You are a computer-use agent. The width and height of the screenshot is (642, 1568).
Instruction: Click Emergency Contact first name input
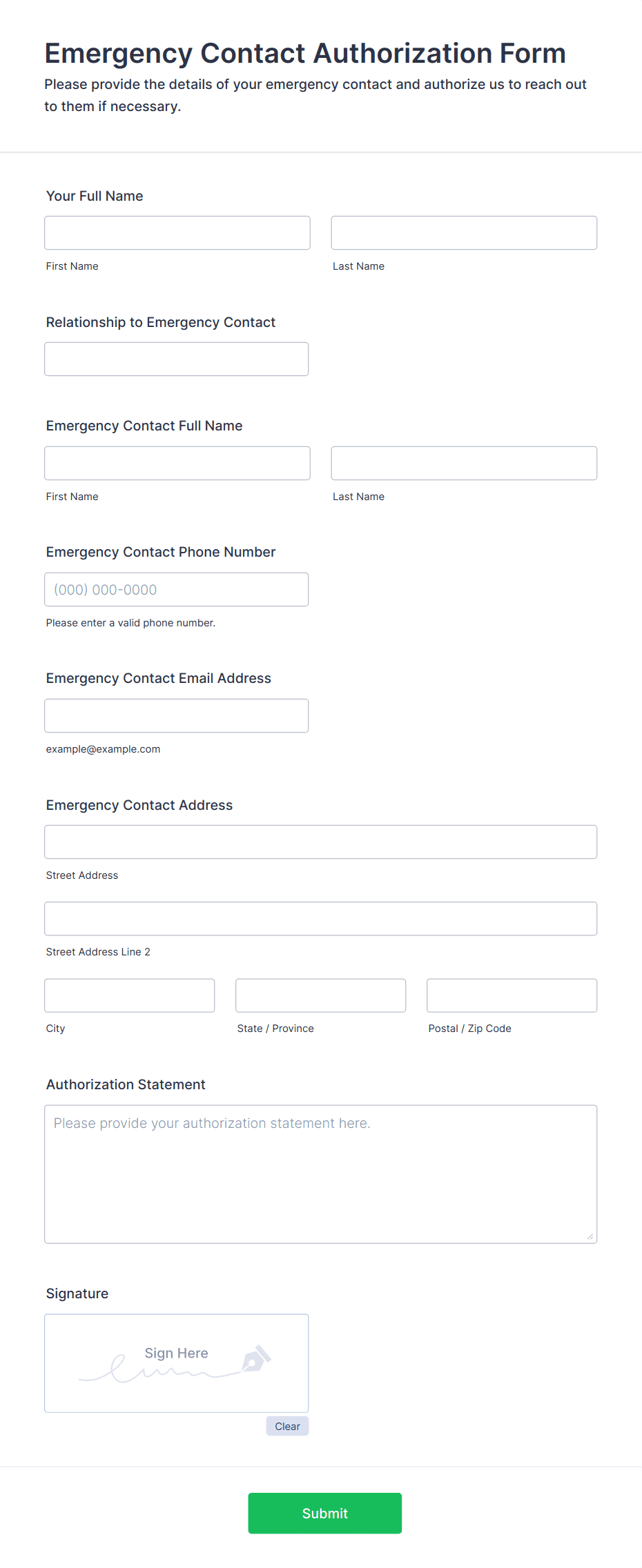177,463
